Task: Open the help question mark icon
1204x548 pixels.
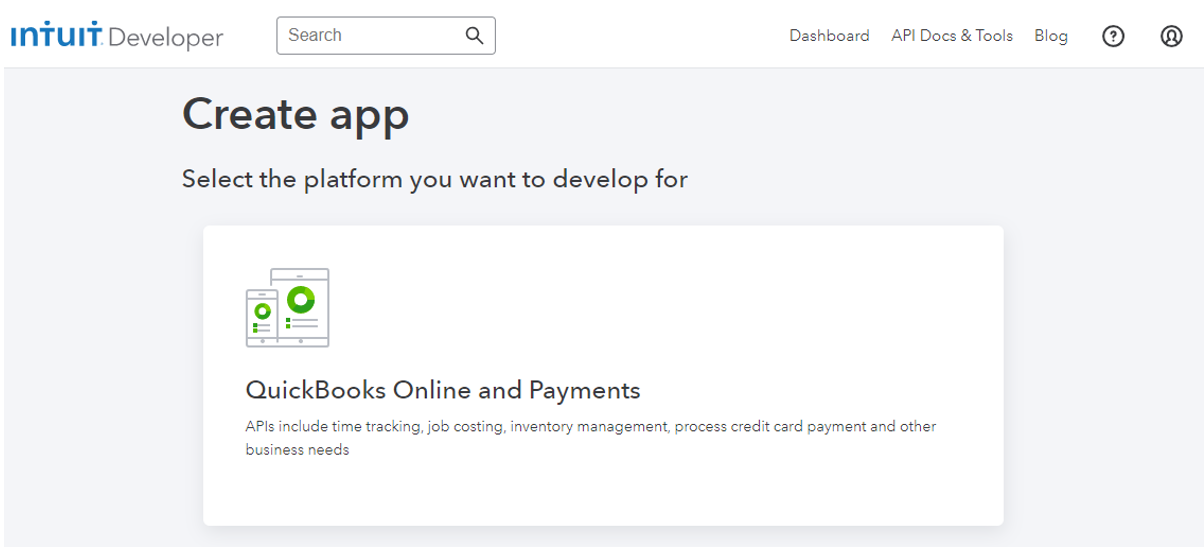Action: (1113, 36)
